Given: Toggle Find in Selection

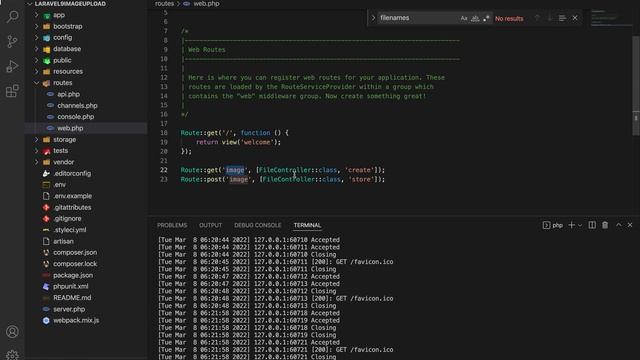Looking at the screenshot, I should point(562,18).
